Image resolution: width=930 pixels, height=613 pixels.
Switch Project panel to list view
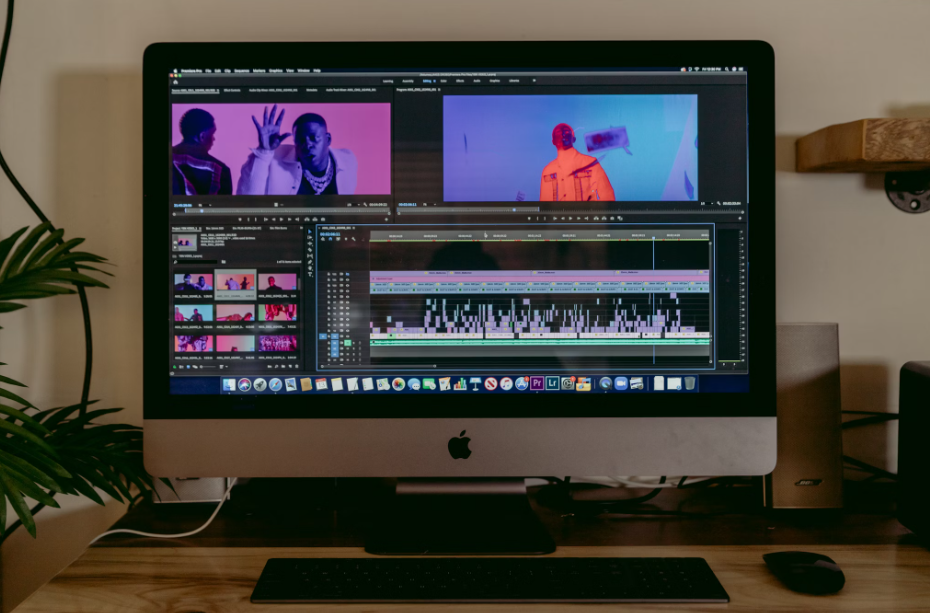(181, 367)
